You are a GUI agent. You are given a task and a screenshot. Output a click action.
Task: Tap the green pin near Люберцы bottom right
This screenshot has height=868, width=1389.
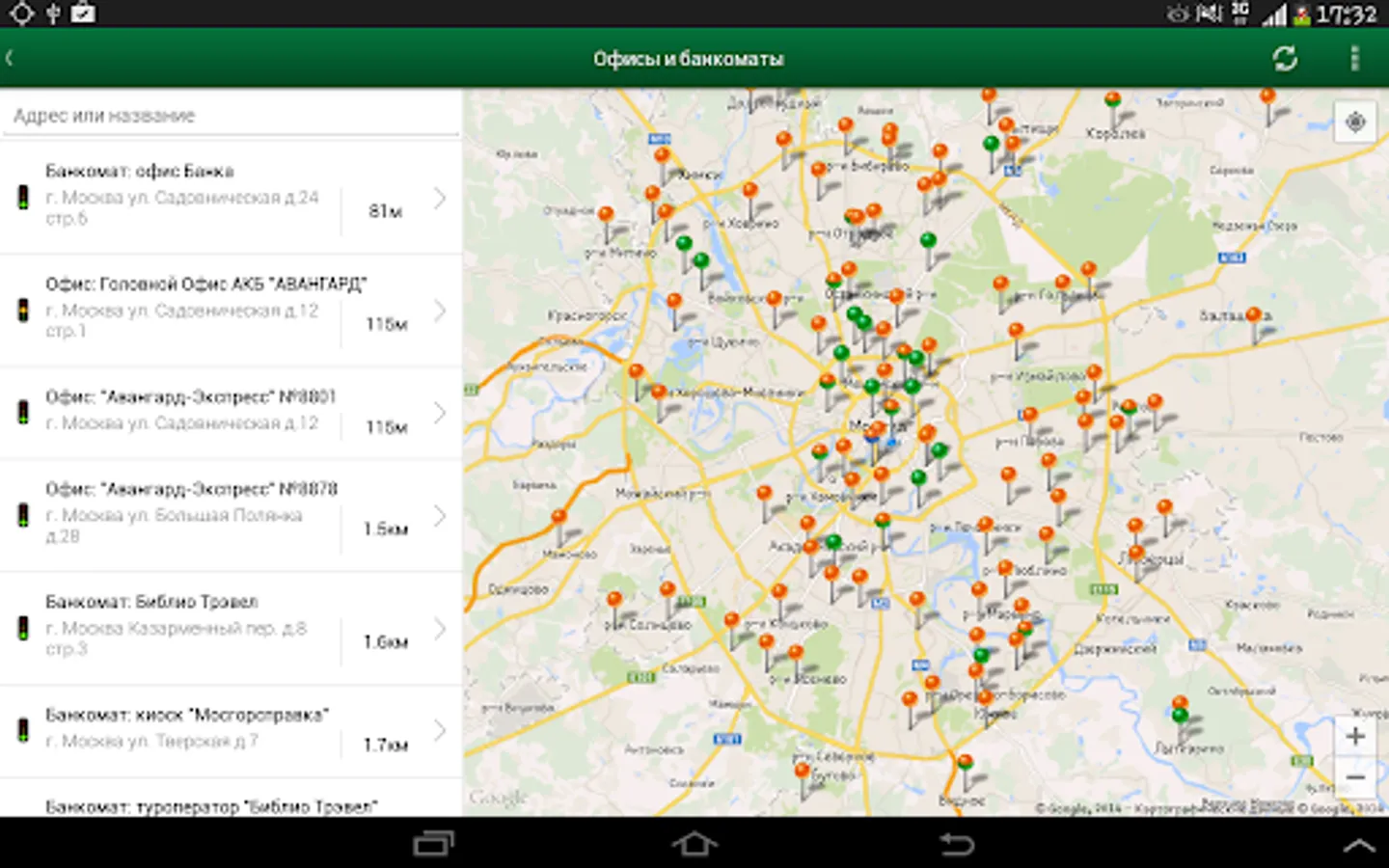[x=1179, y=717]
